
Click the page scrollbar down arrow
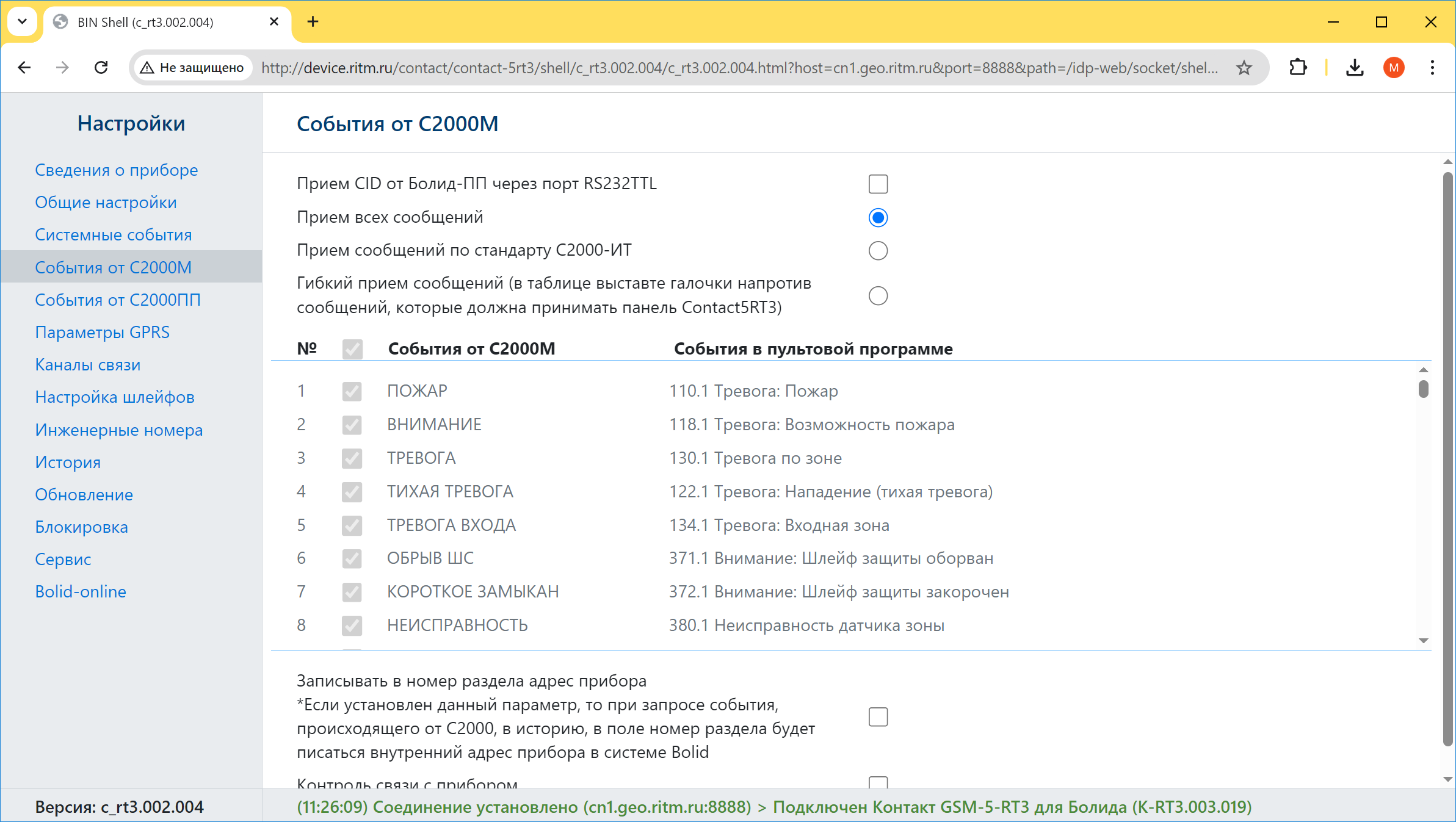[1448, 779]
